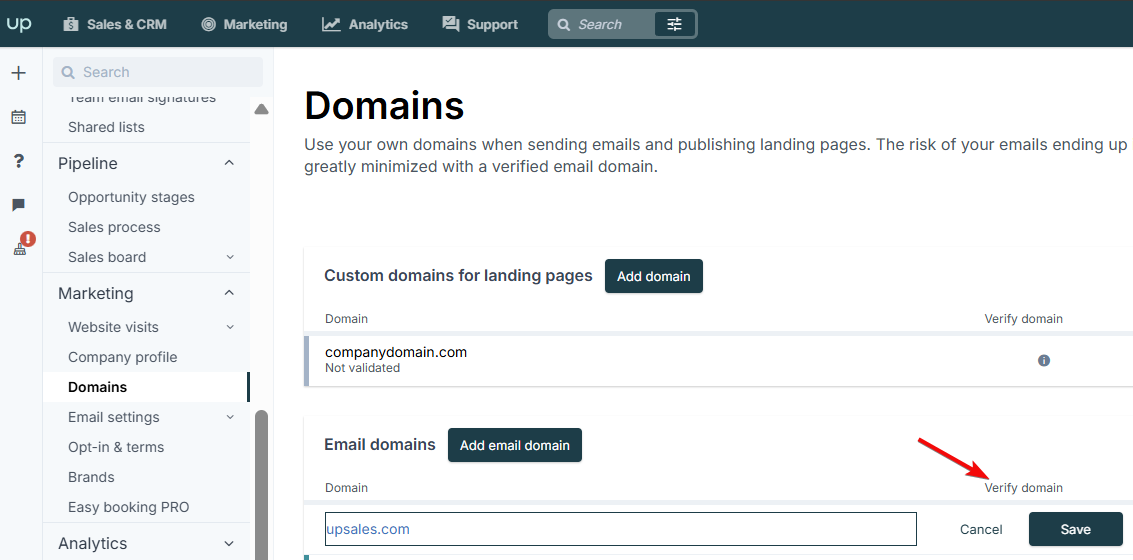Click the Email domains 'Verify domain' column header

(x=1023, y=488)
